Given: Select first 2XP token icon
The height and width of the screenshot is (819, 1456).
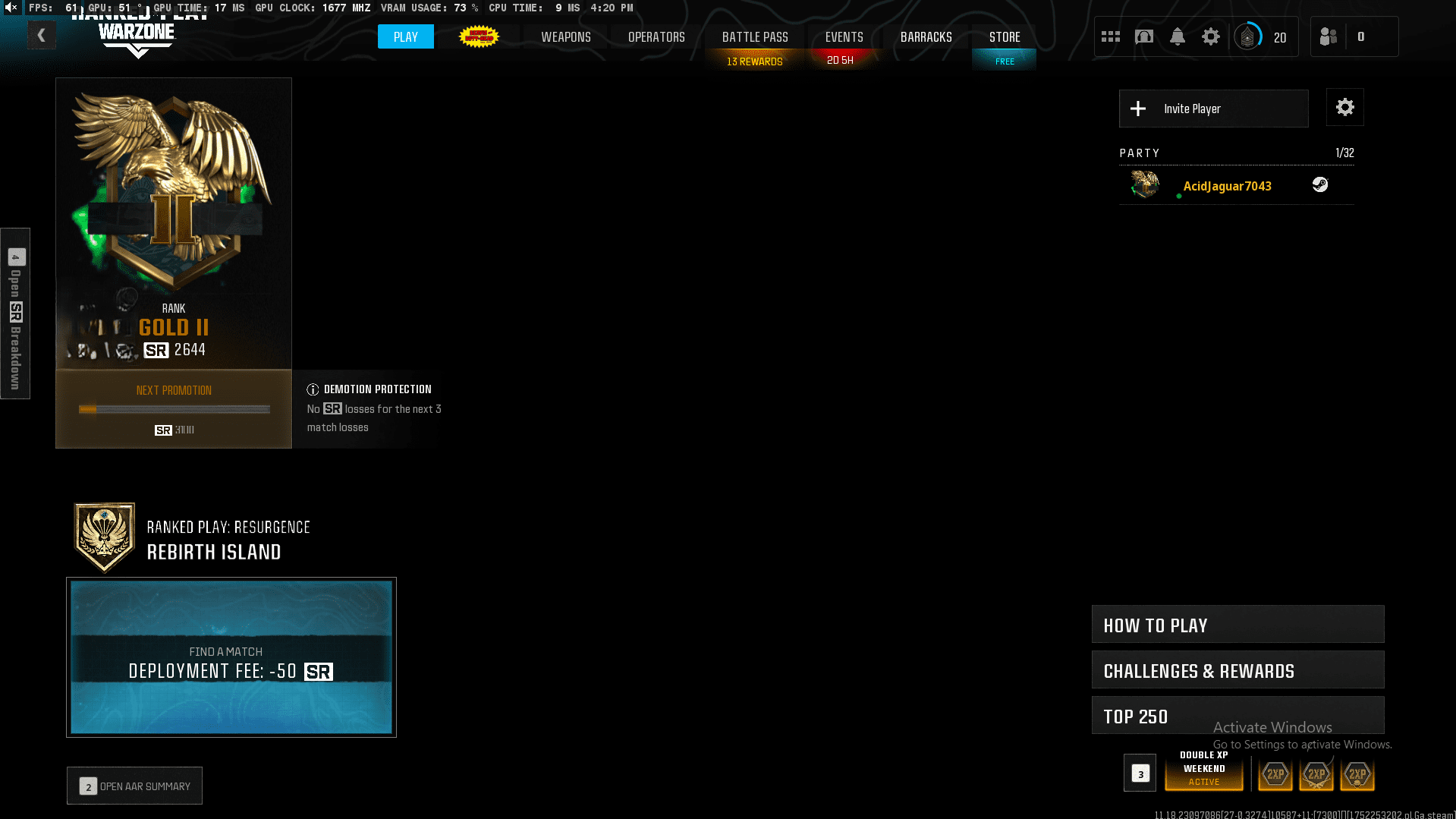Looking at the screenshot, I should pos(1275,774).
